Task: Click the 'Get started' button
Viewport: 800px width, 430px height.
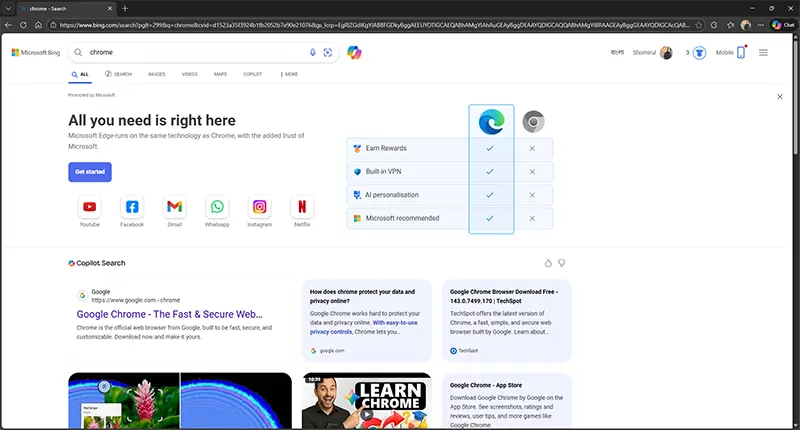Action: point(90,172)
